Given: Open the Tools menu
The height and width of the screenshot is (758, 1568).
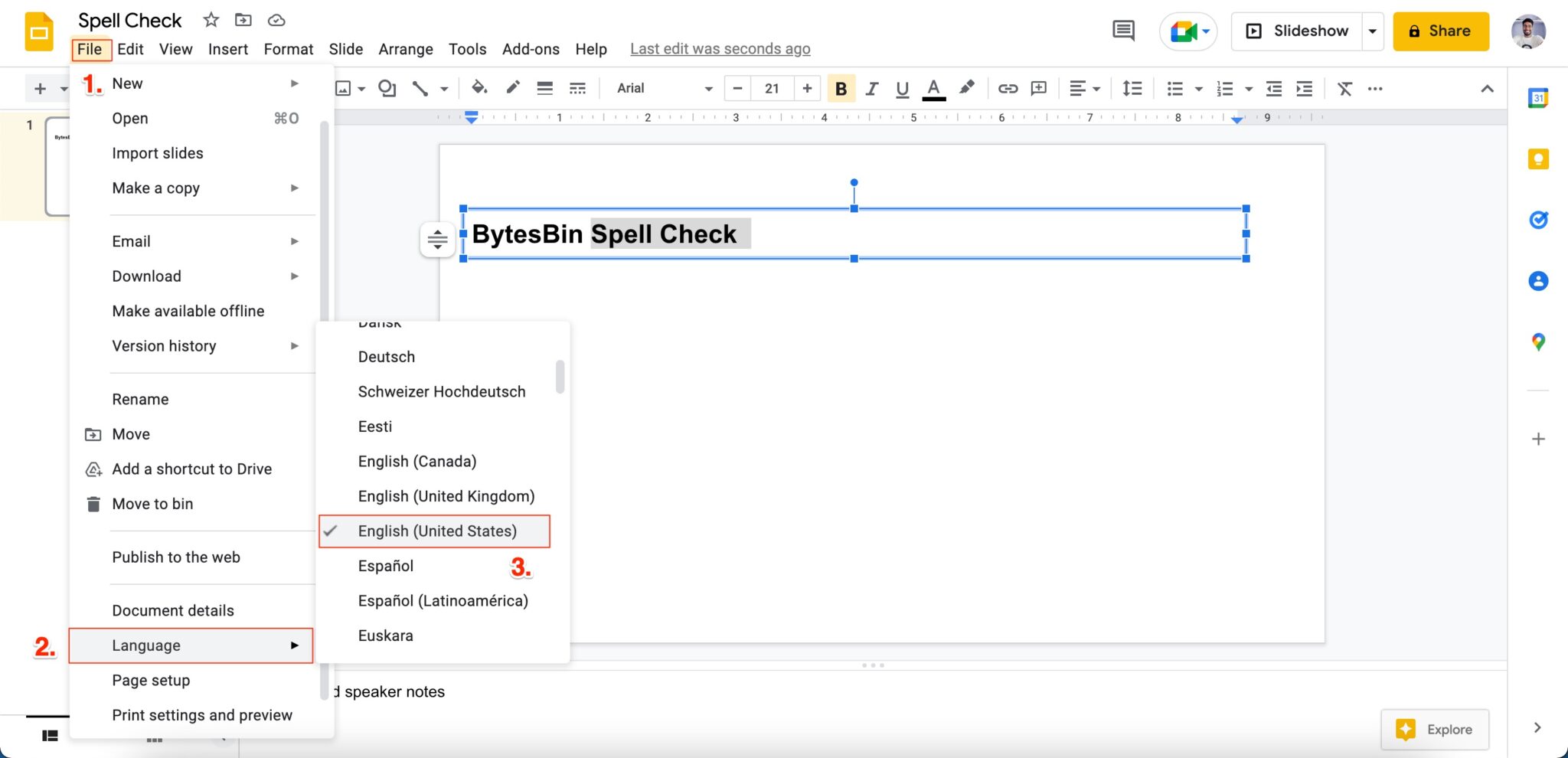Looking at the screenshot, I should point(467,48).
